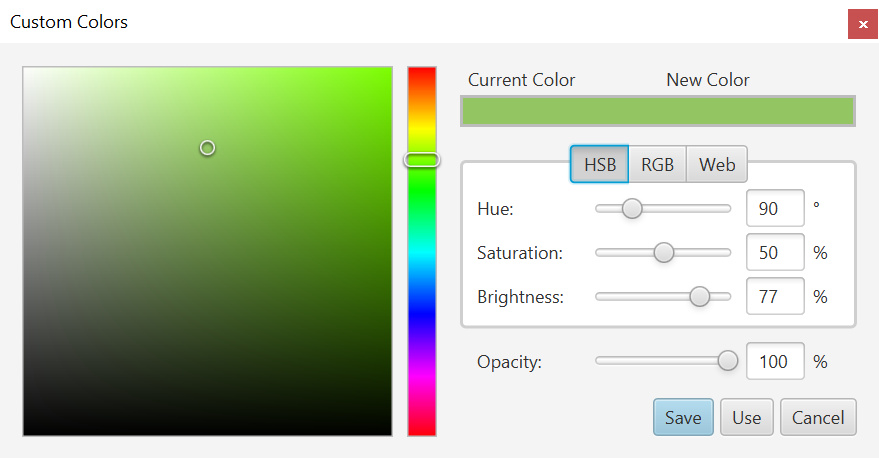Viewport: 879px width, 458px height.
Task: Switch to the Web tab
Action: [x=716, y=164]
